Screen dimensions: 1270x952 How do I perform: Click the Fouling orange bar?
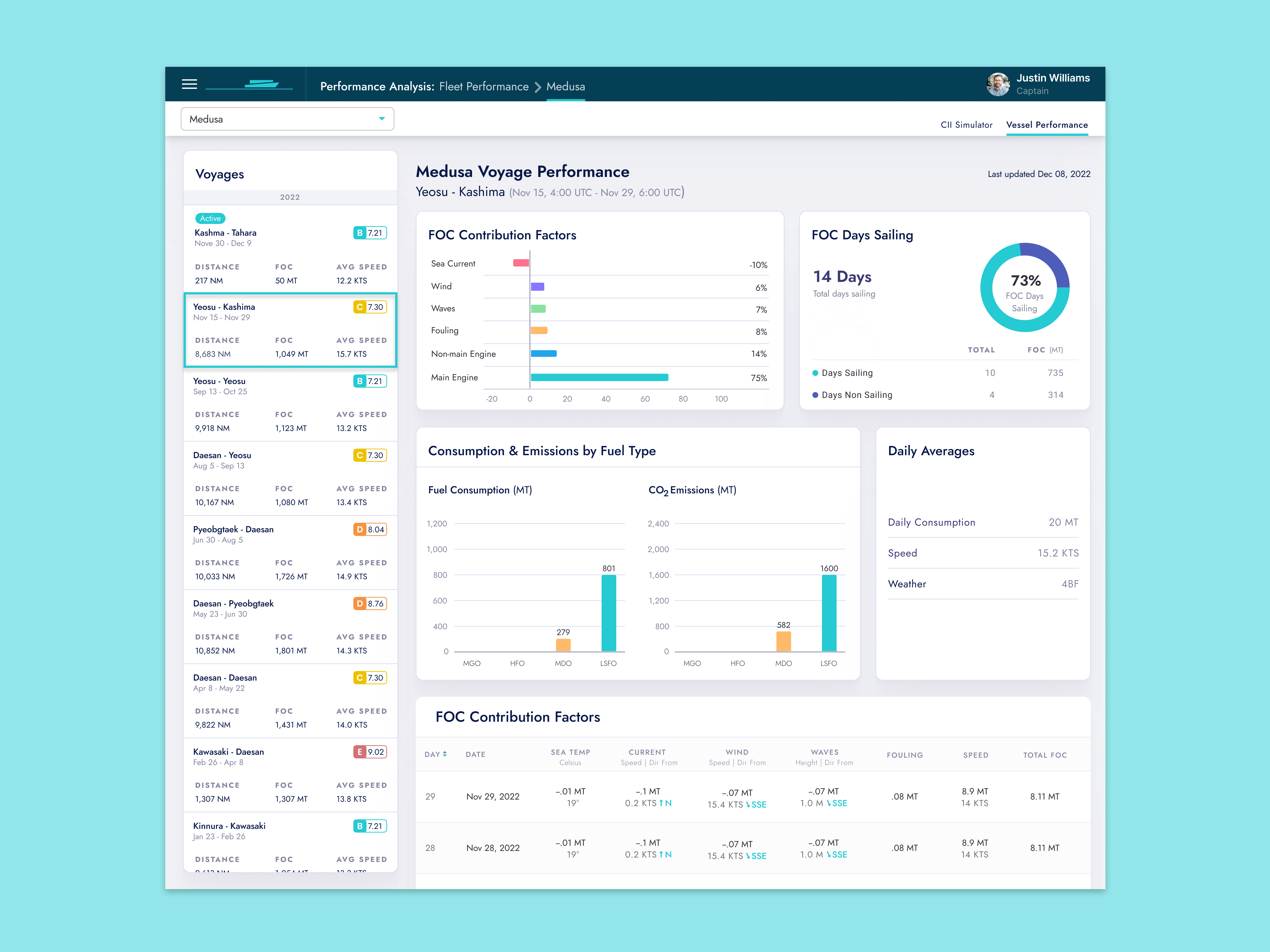[x=539, y=331]
